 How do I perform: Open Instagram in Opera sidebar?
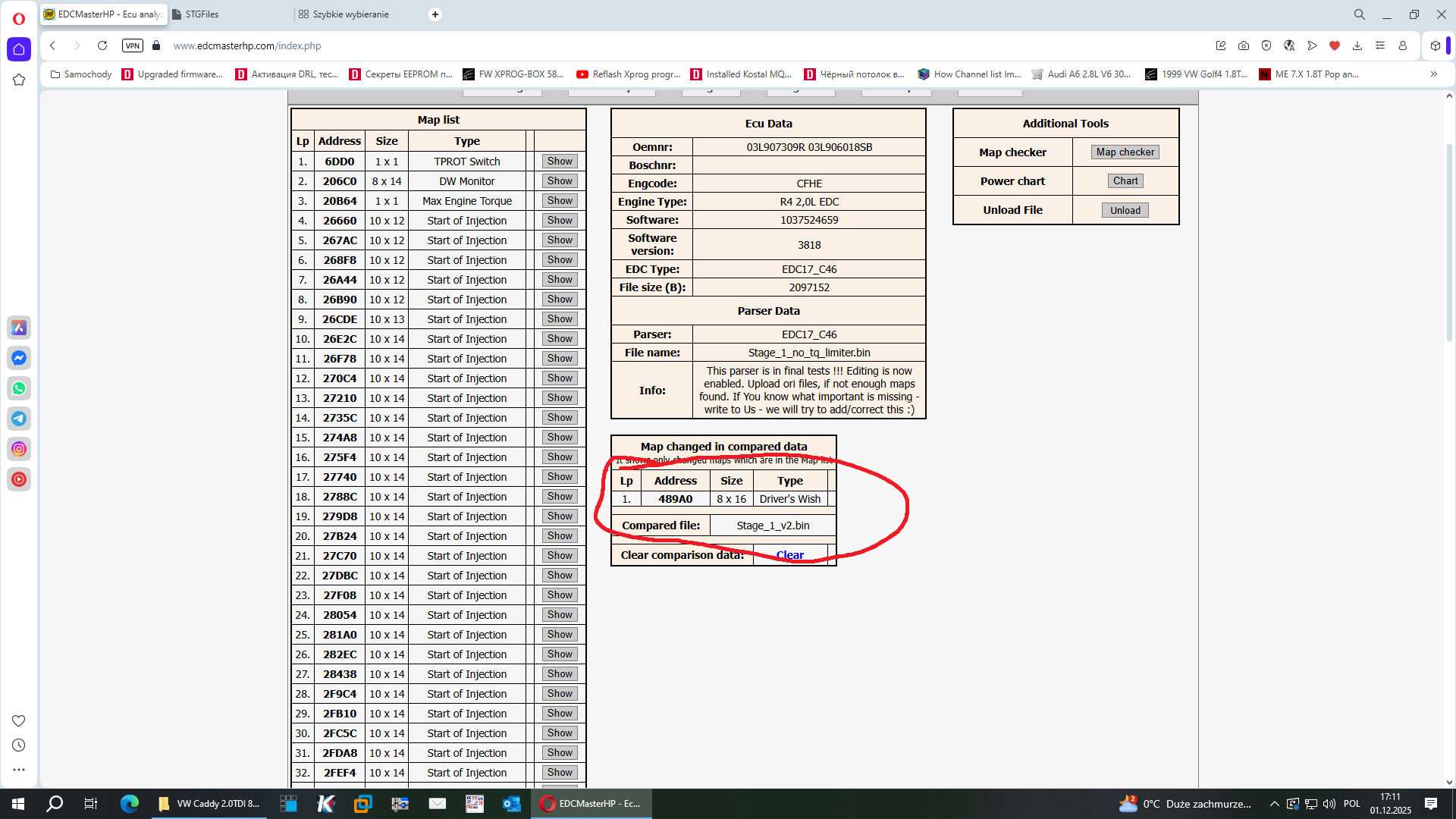point(19,449)
